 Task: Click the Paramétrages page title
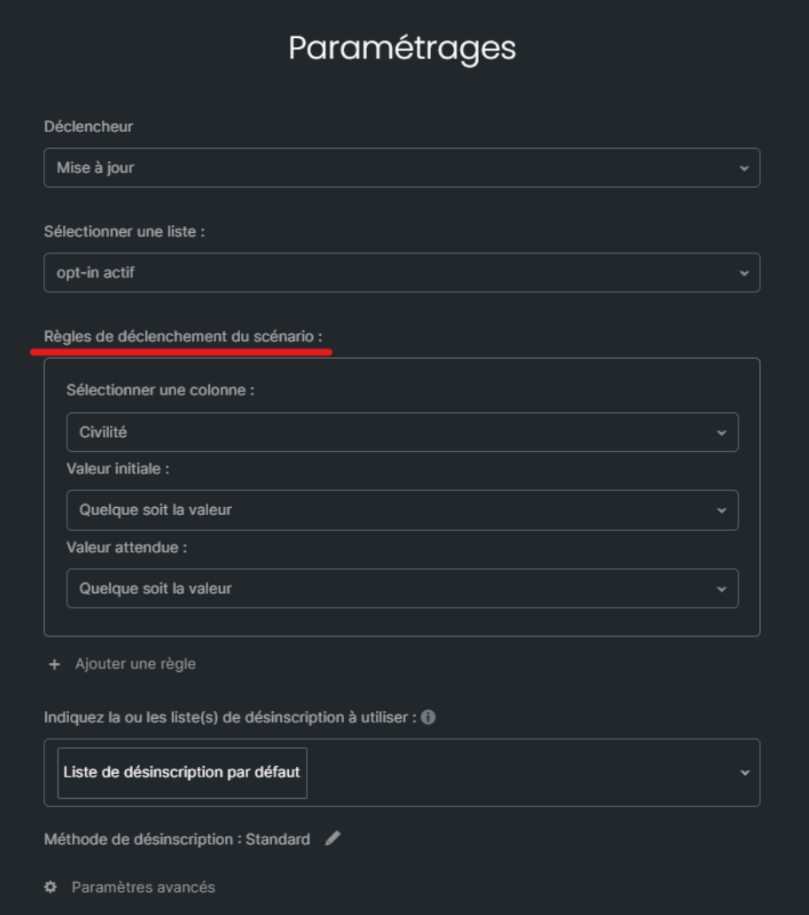(x=402, y=47)
